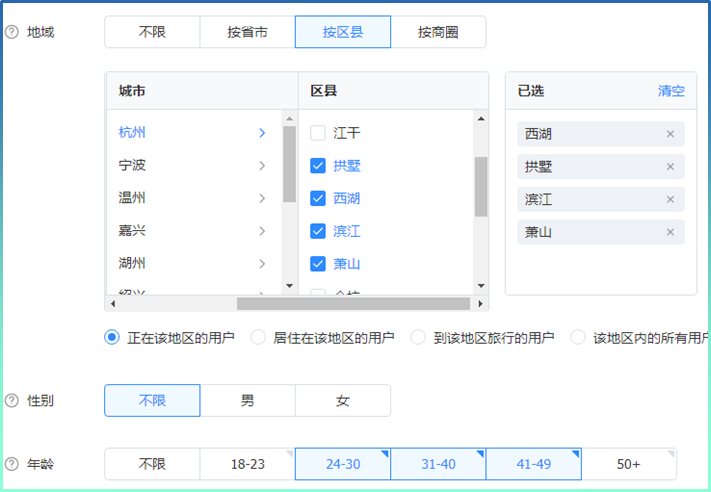Remove 拱墅 from selected list
The width and height of the screenshot is (711, 492).
click(670, 166)
